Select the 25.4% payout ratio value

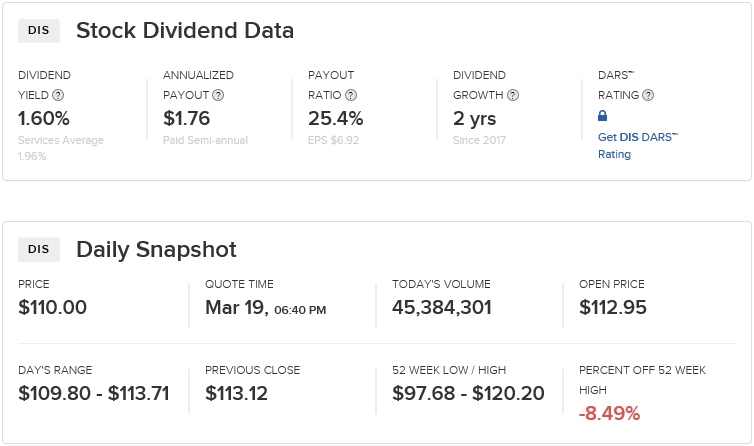336,118
